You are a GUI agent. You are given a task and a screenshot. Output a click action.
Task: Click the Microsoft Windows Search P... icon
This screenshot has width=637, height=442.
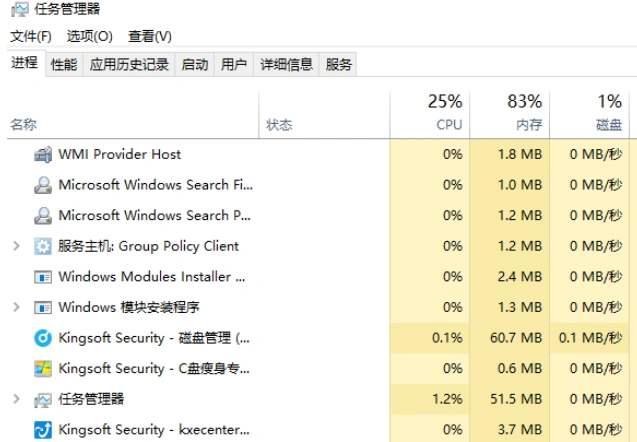(43, 215)
